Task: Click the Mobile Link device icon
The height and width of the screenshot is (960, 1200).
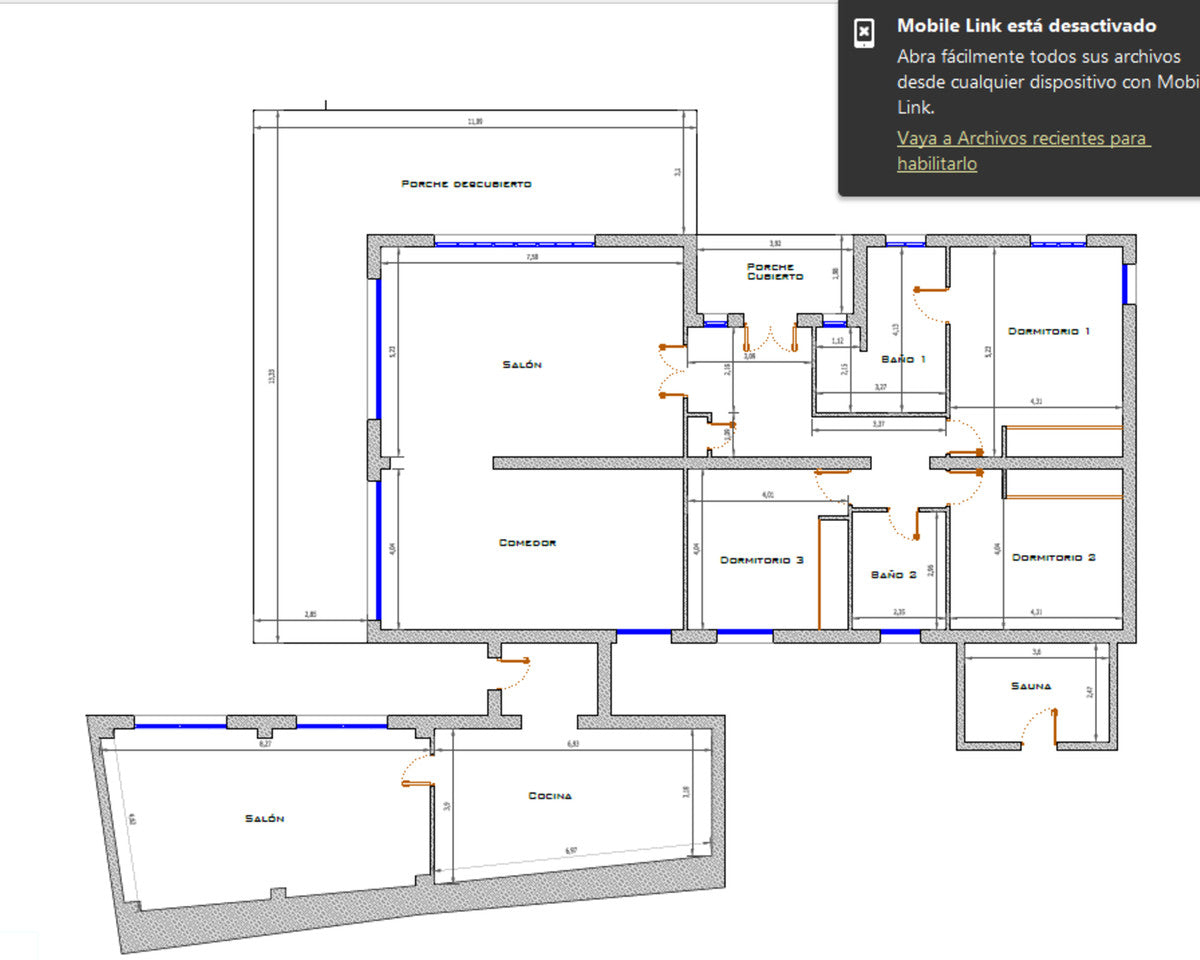Action: (x=864, y=33)
